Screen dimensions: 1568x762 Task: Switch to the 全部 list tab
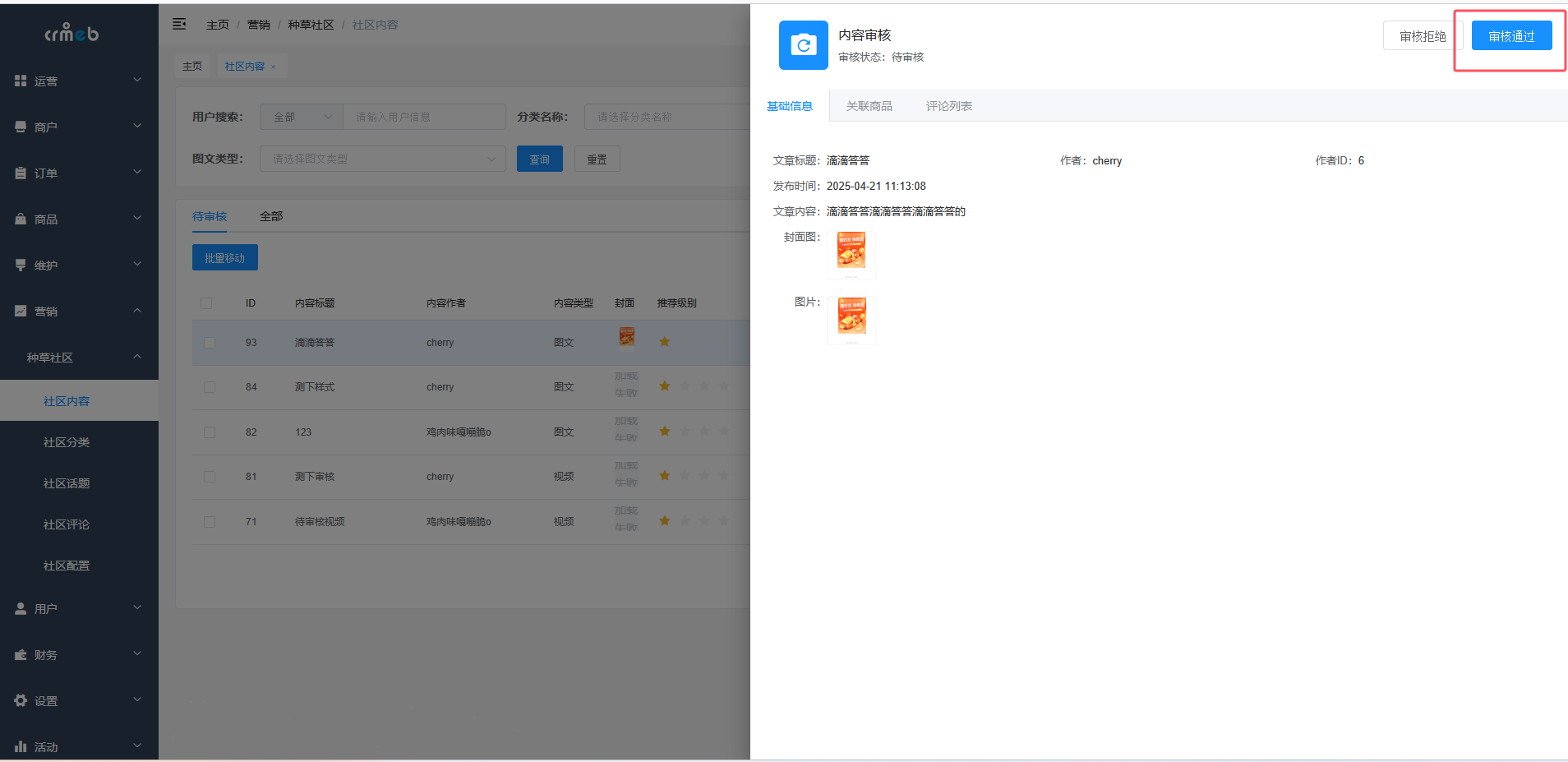[x=271, y=216]
